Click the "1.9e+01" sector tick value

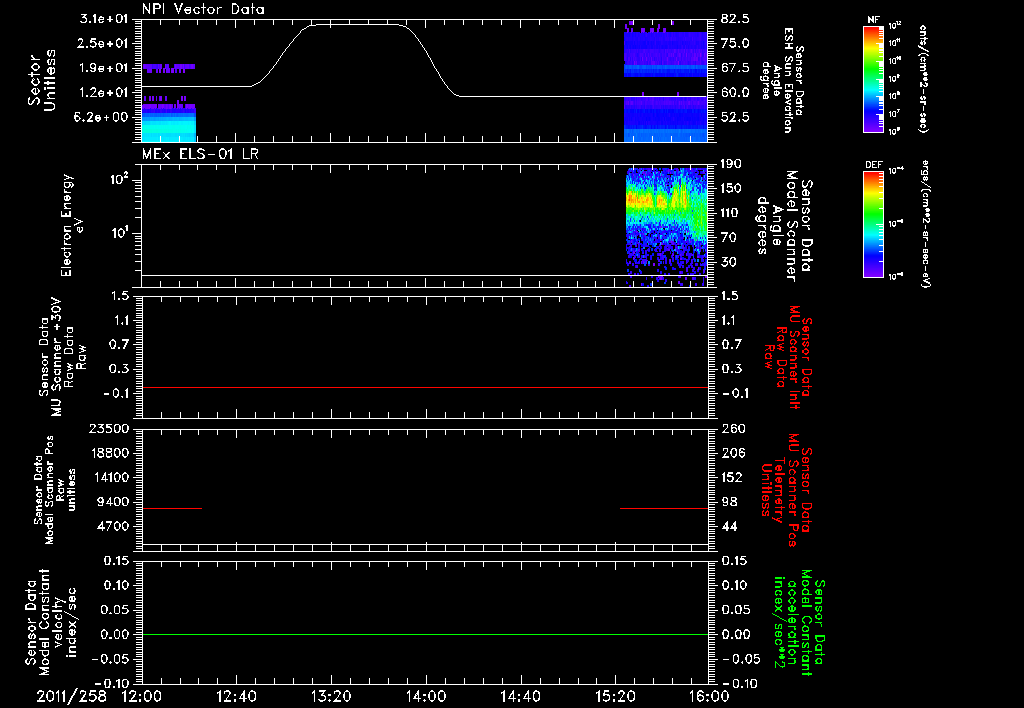coord(104,68)
